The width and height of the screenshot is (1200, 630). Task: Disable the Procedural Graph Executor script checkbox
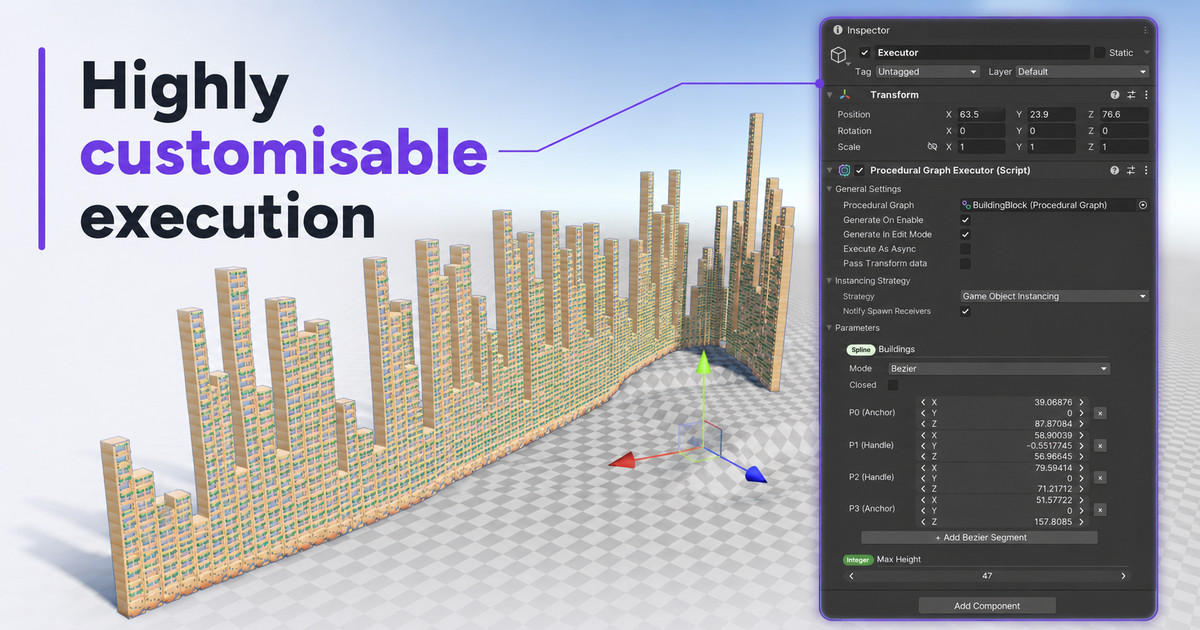click(859, 170)
